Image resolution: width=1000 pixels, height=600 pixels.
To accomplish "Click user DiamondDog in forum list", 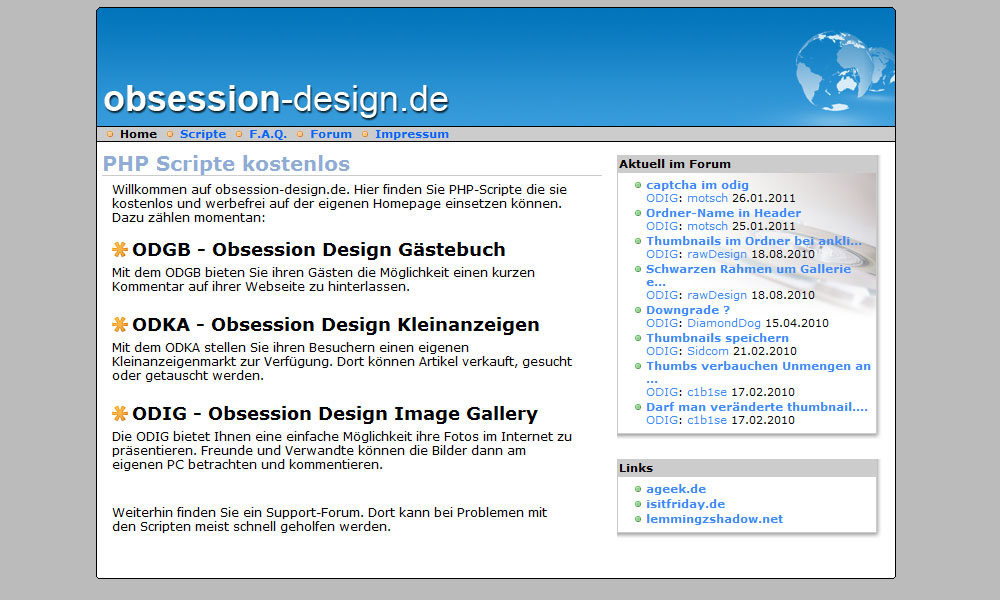I will pos(724,323).
